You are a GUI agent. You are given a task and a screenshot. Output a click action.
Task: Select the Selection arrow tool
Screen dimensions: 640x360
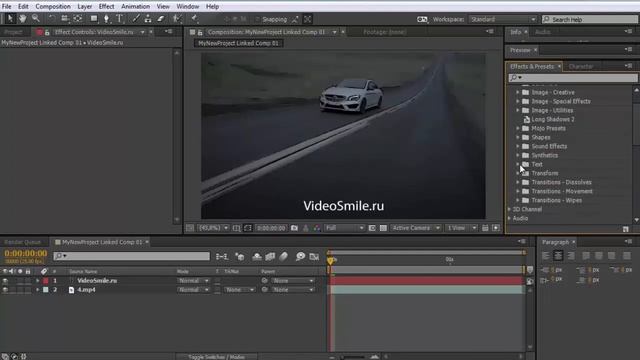[x=10, y=18]
